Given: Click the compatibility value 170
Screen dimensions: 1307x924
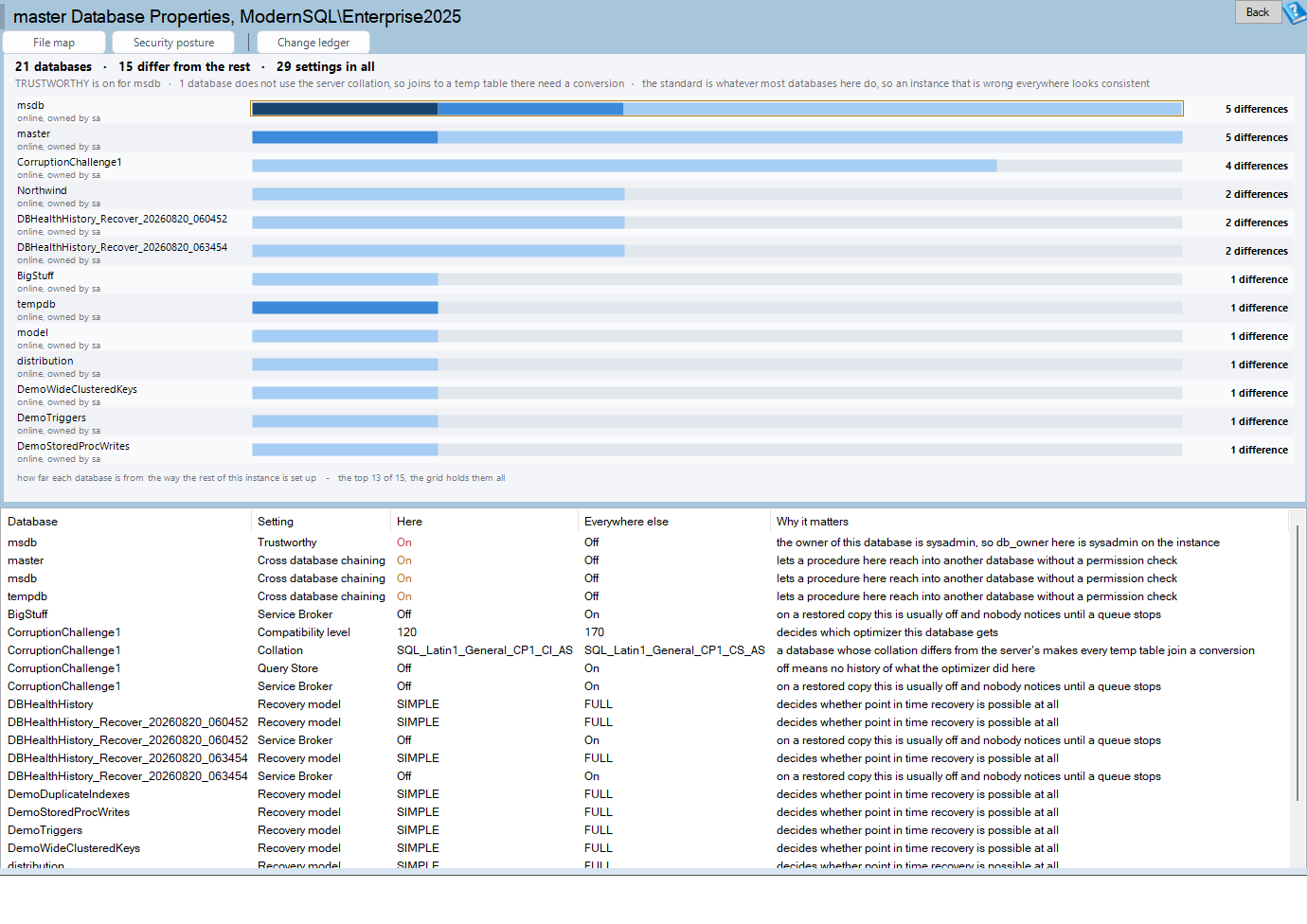Looking at the screenshot, I should [x=594, y=632].
